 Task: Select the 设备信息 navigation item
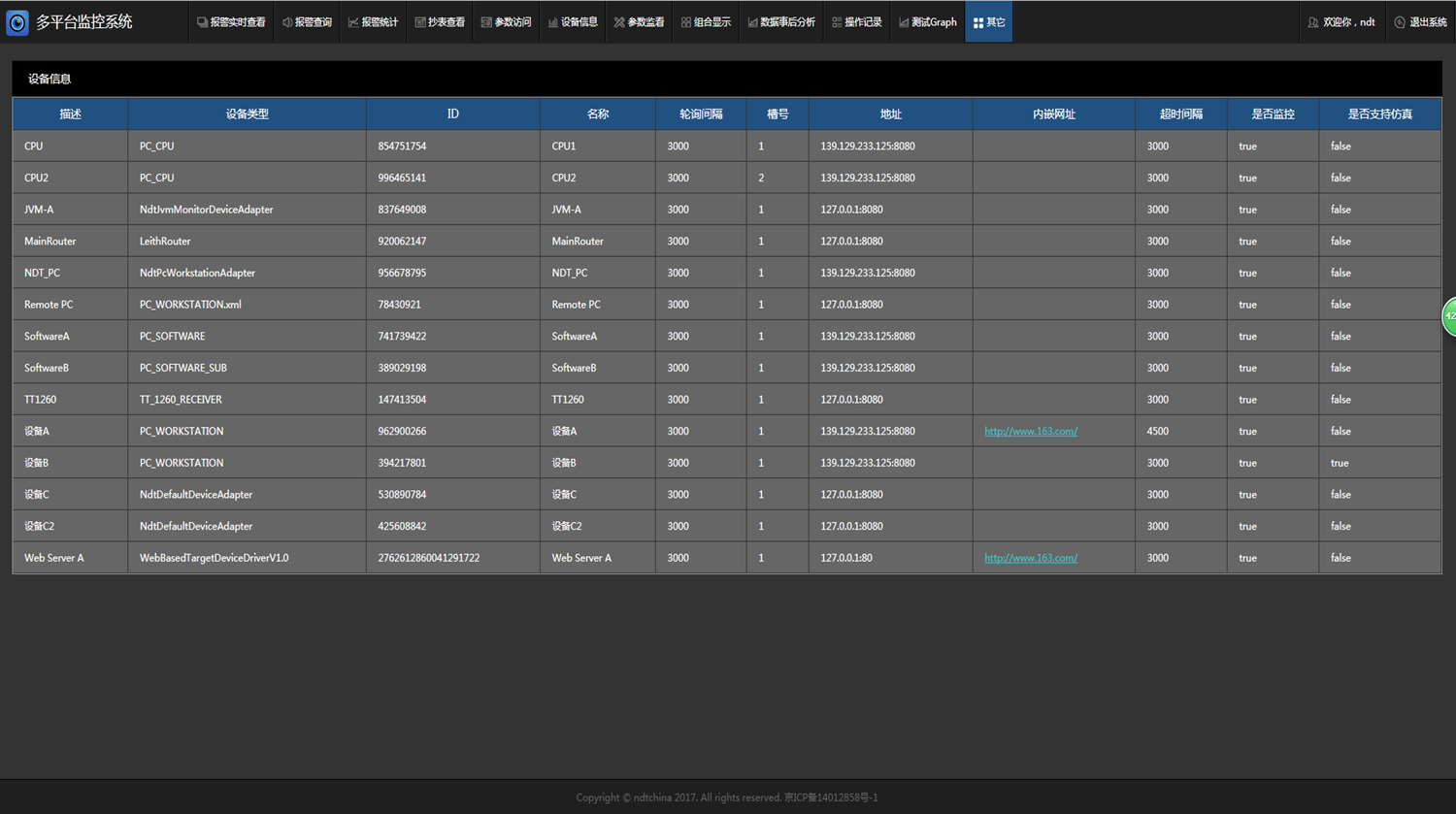(573, 22)
